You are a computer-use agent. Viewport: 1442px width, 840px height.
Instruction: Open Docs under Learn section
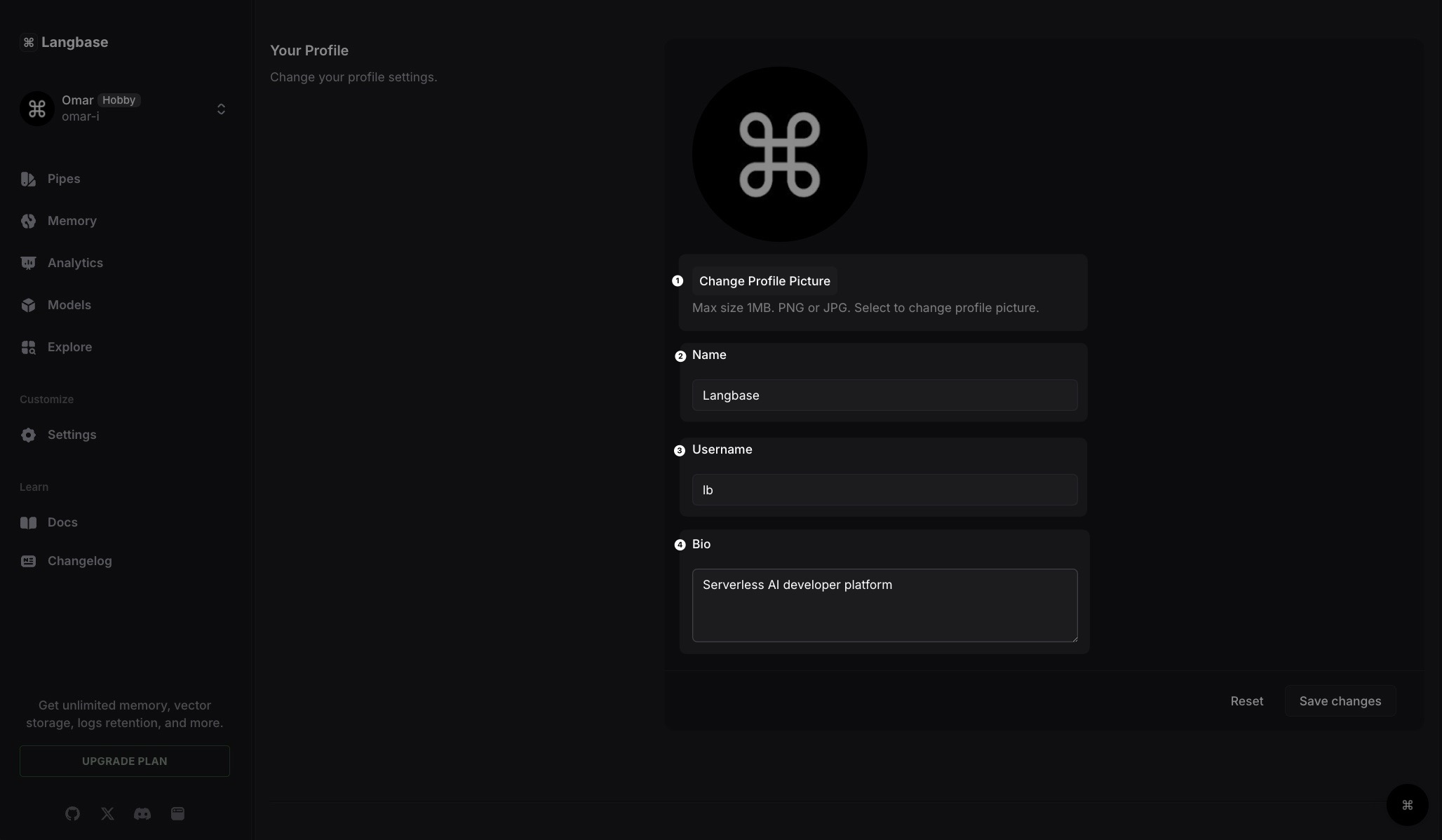click(62, 522)
